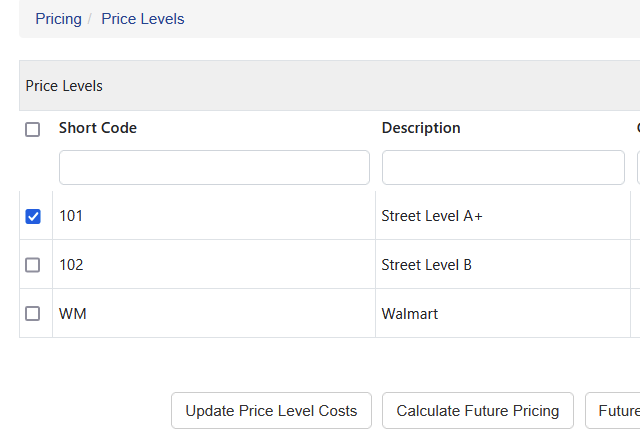640x442 pixels.
Task: Open the Price Levels breadcrumb link
Action: tap(142, 19)
